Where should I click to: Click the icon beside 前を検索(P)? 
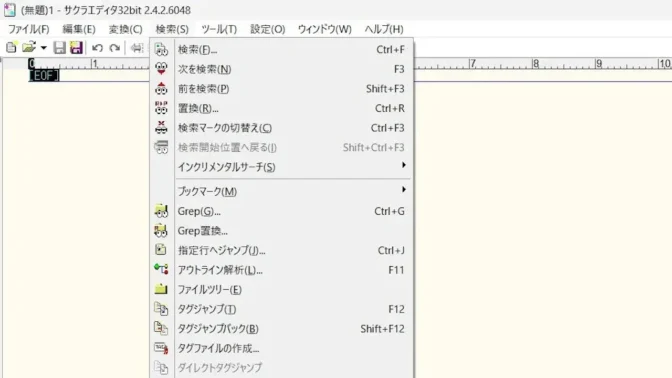tap(161, 89)
